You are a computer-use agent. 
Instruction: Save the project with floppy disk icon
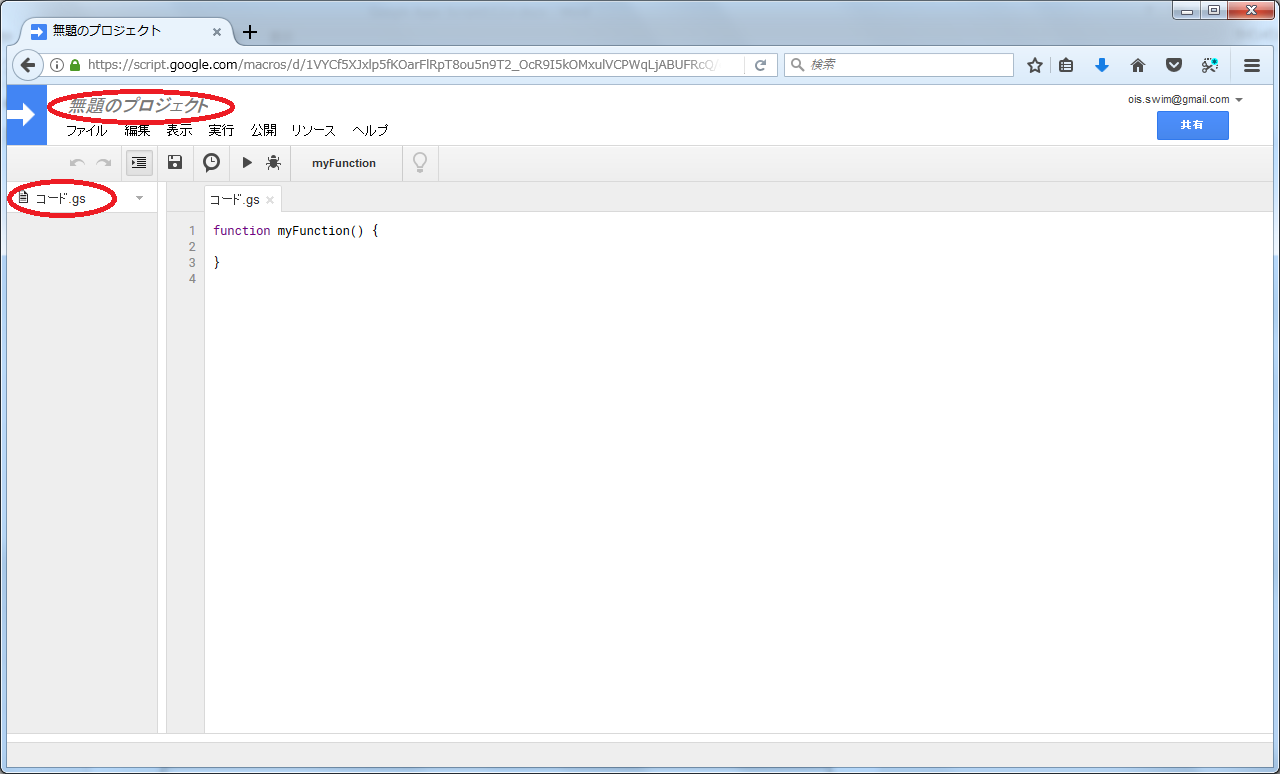pyautogui.click(x=175, y=162)
